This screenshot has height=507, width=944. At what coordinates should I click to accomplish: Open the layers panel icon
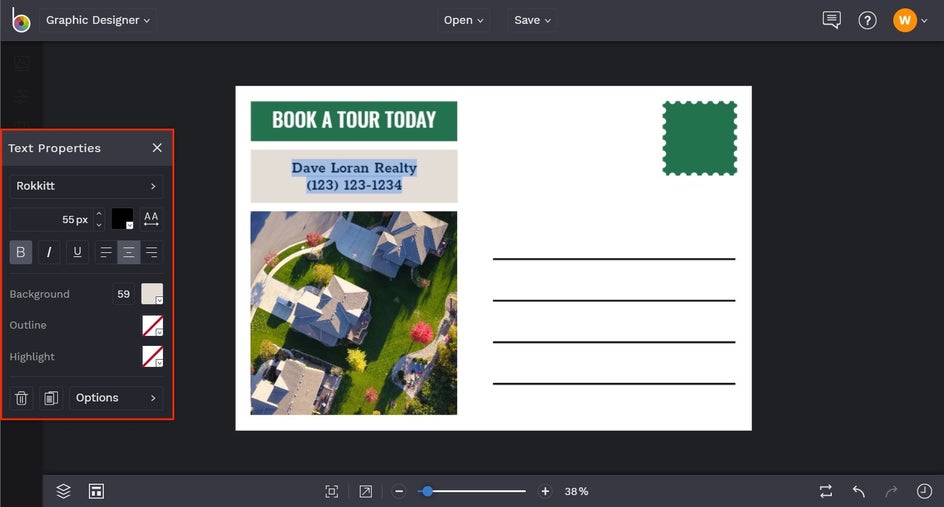(x=63, y=491)
